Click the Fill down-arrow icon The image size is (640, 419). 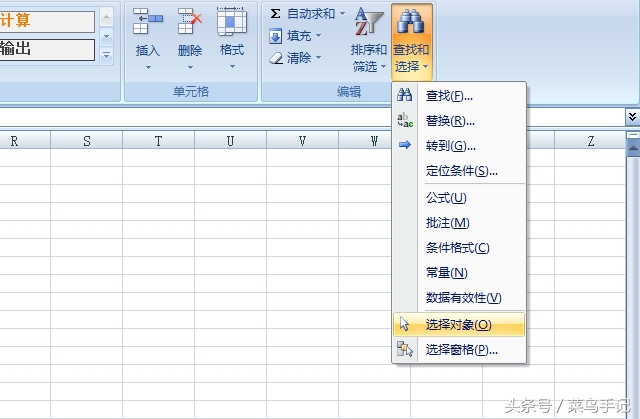point(276,36)
